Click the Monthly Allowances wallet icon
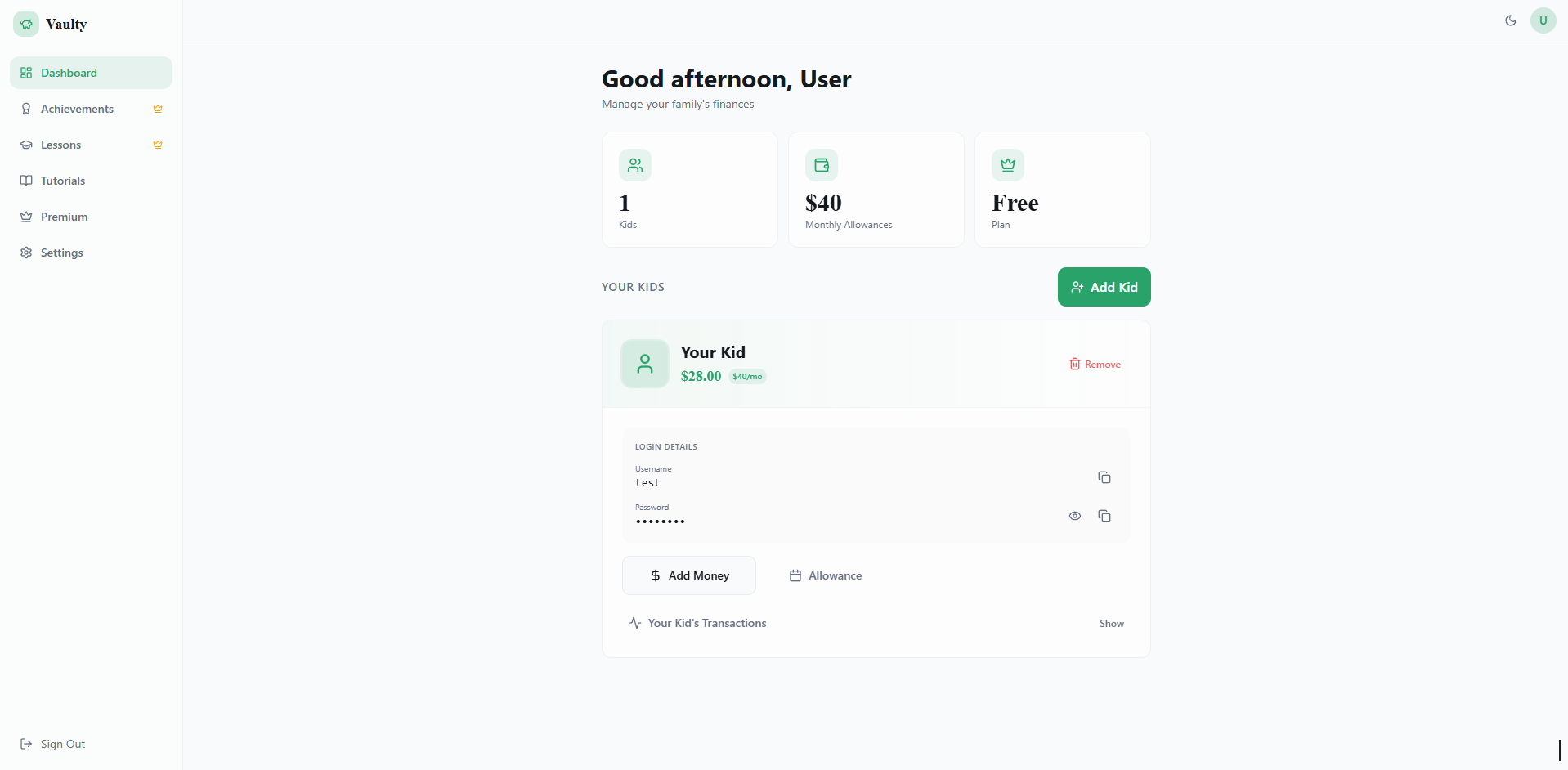Image resolution: width=1568 pixels, height=770 pixels. 822,164
